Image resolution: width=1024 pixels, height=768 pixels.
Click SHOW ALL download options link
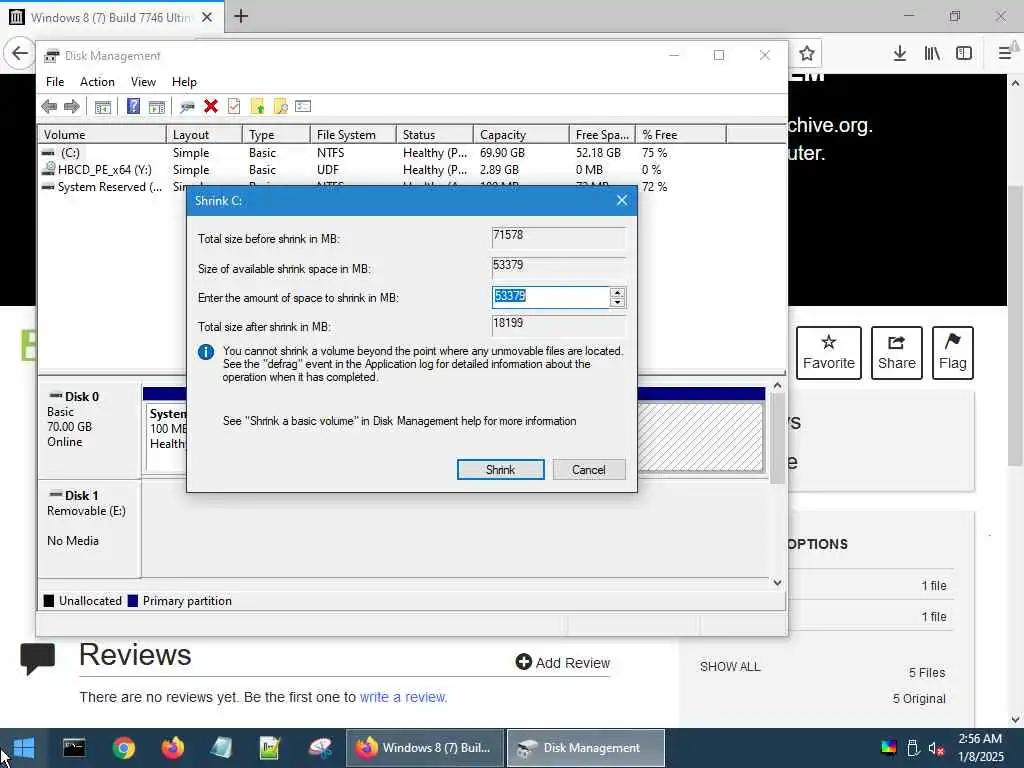point(729,666)
